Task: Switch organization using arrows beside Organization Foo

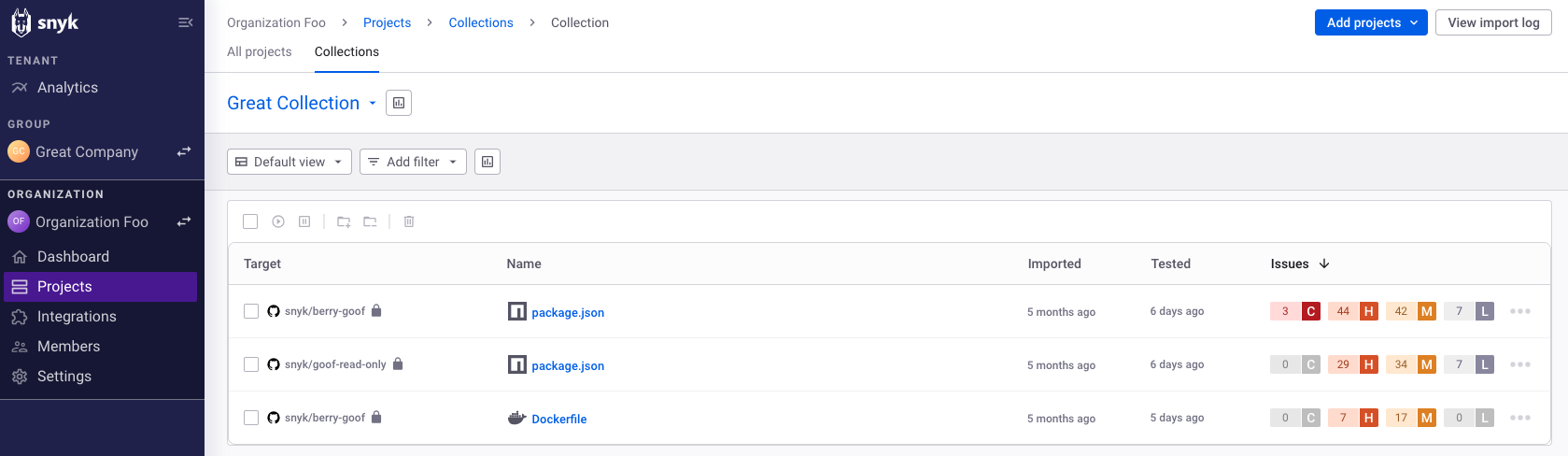Action: pyautogui.click(x=184, y=221)
